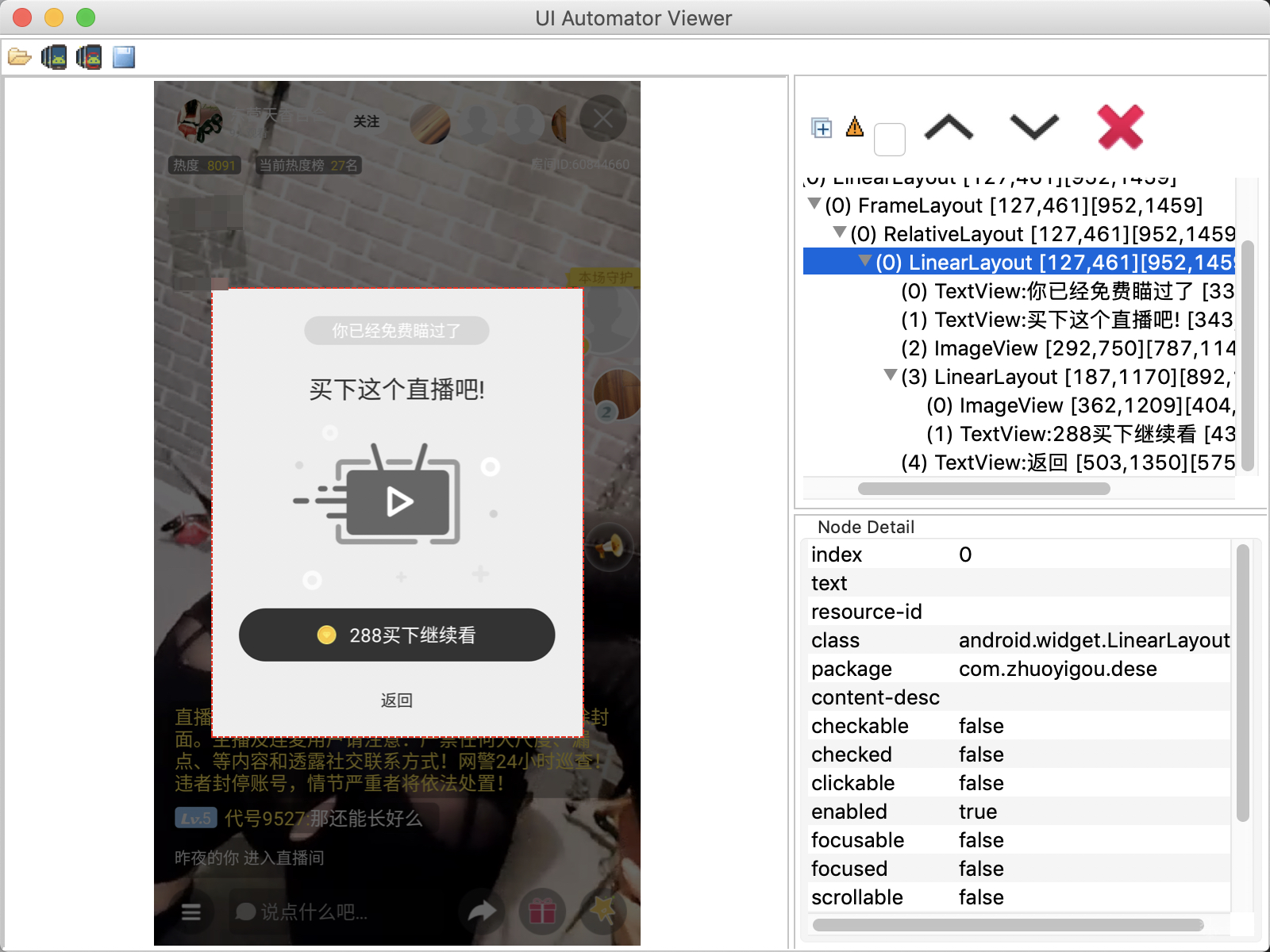This screenshot has height=952, width=1270.
Task: Click the gift box icon in the live room
Action: click(542, 912)
